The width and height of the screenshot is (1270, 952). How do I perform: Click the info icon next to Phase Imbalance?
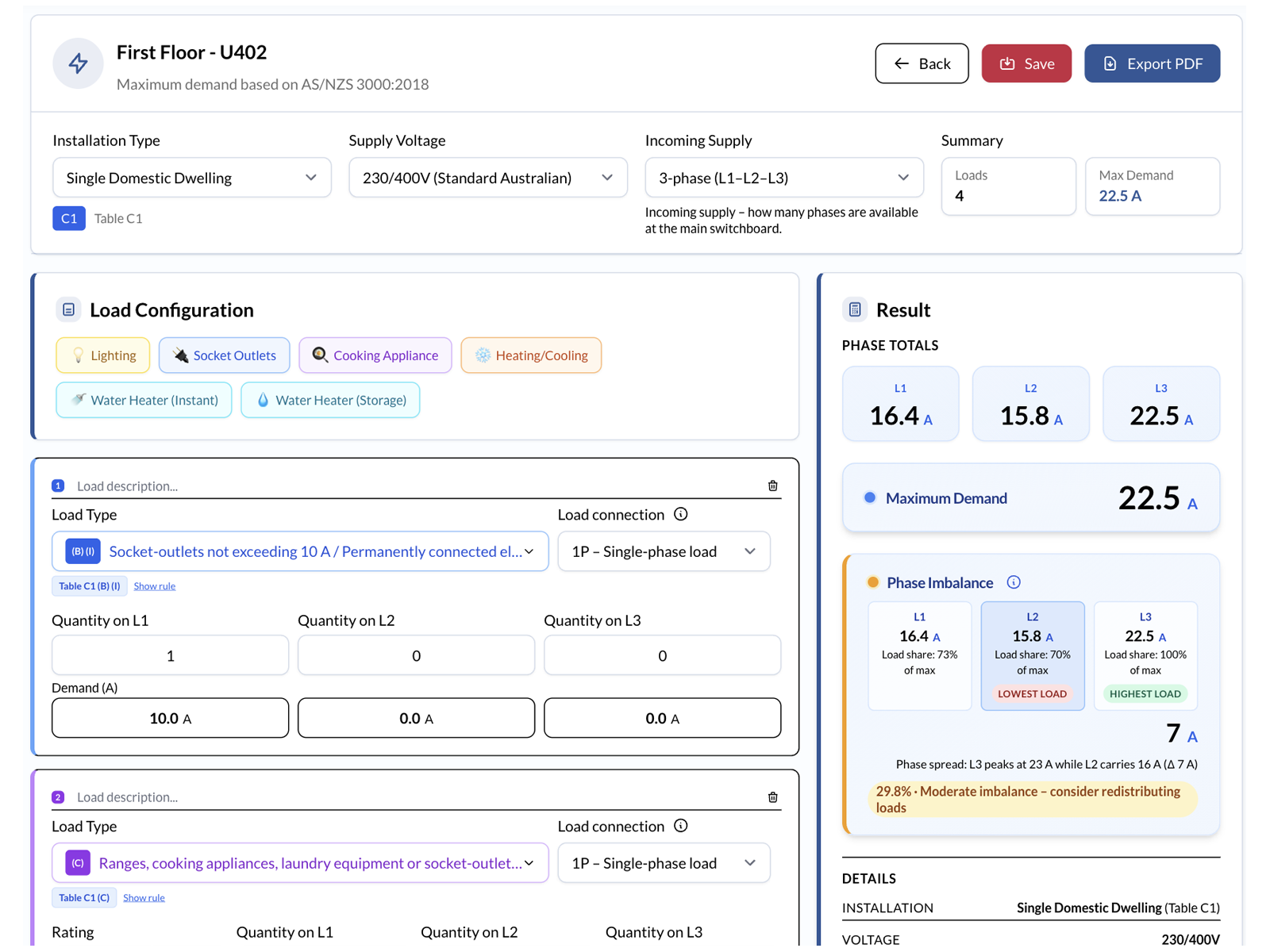pos(1014,582)
